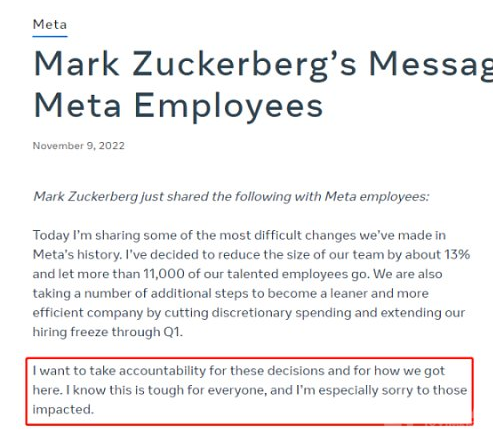Click the "hiring freeze through Q1" line
This screenshot has width=493, height=437.
click(108, 332)
